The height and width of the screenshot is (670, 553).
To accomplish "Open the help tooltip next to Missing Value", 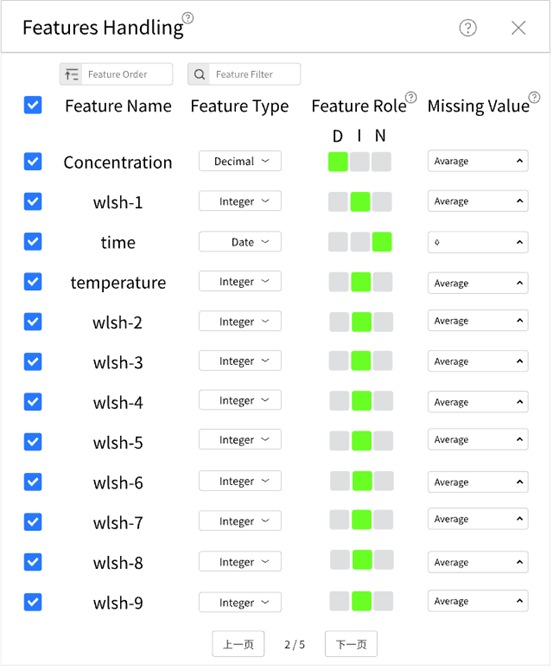I will click(x=534, y=97).
